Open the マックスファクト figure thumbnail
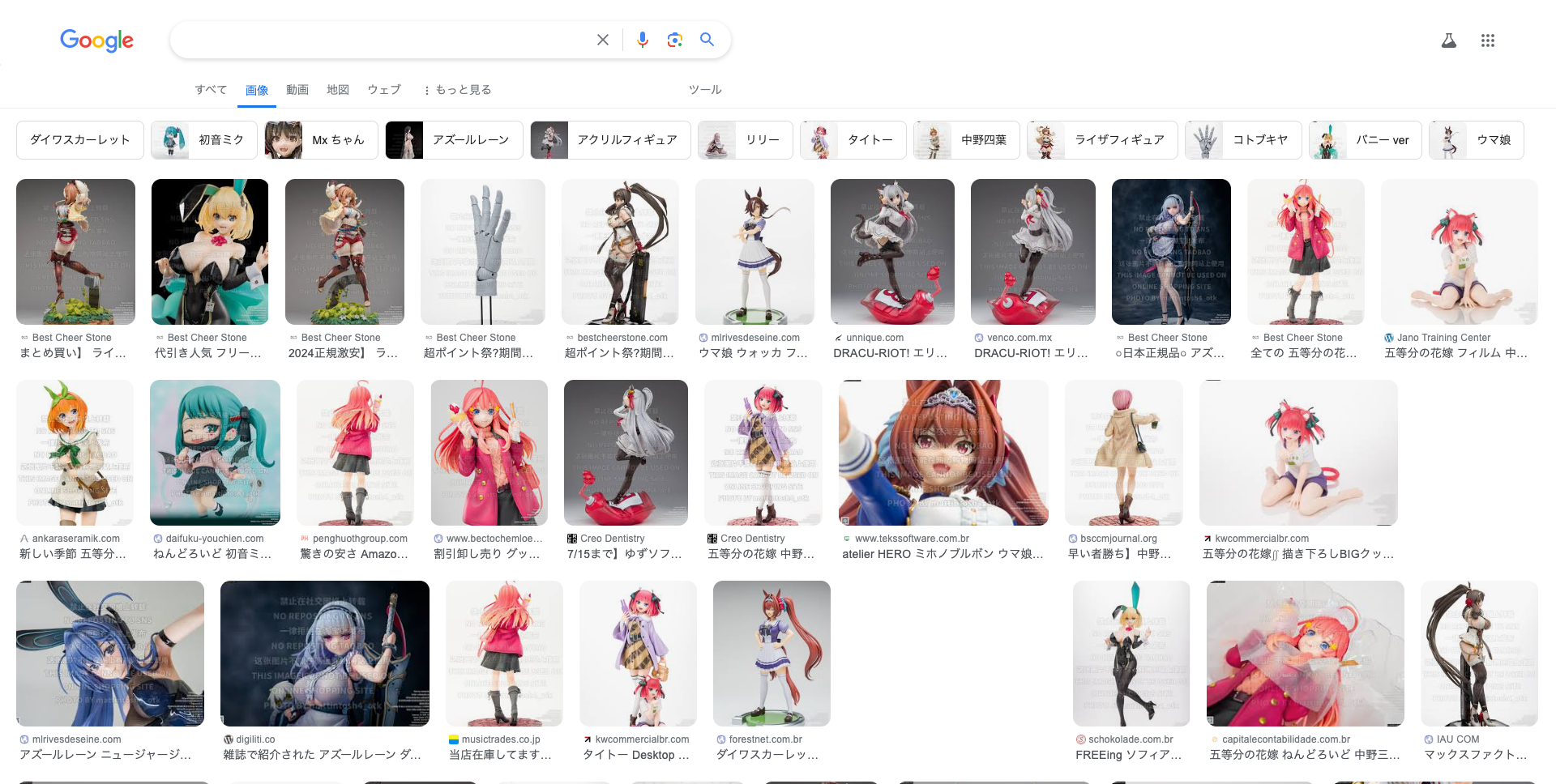The image size is (1556, 784). click(1479, 654)
